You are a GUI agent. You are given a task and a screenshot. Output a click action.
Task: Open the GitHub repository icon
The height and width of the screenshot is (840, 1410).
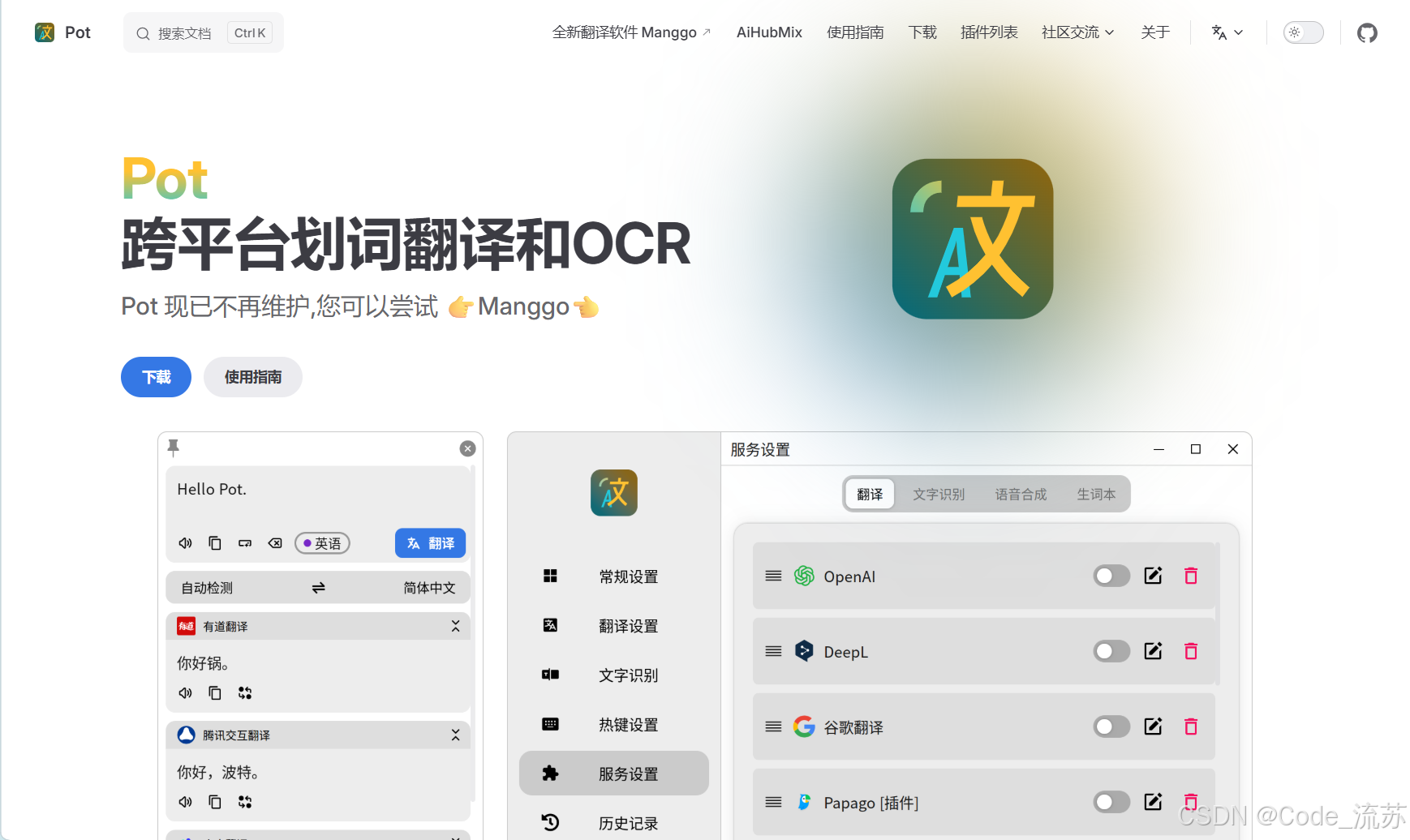pos(1367,32)
